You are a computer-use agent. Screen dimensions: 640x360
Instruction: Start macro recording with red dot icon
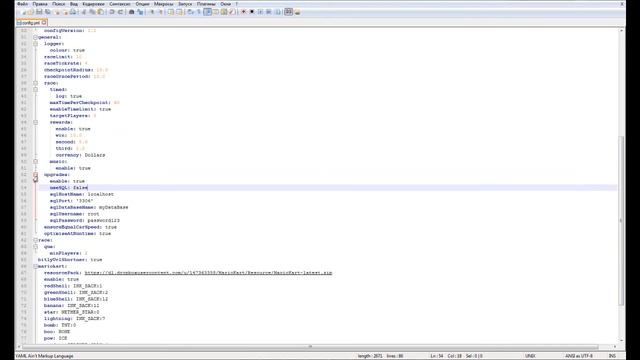point(243,12)
